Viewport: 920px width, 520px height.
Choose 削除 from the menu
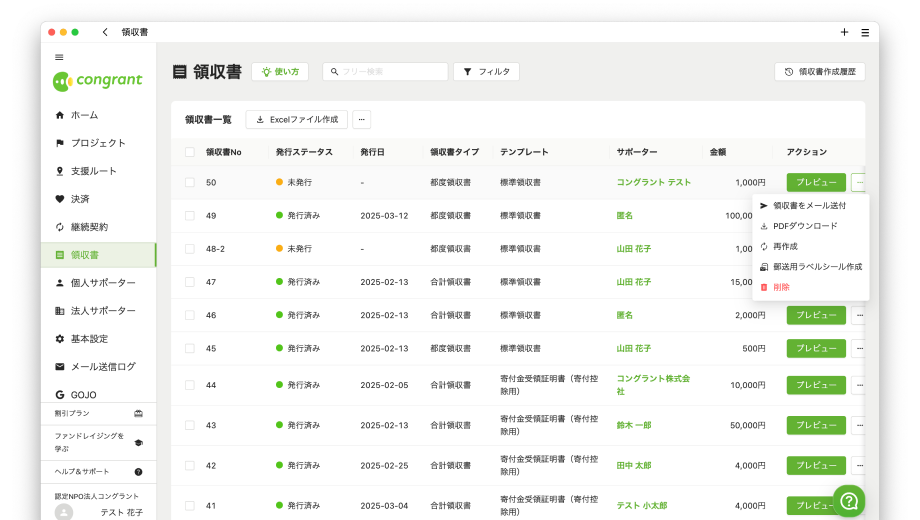(x=810, y=287)
